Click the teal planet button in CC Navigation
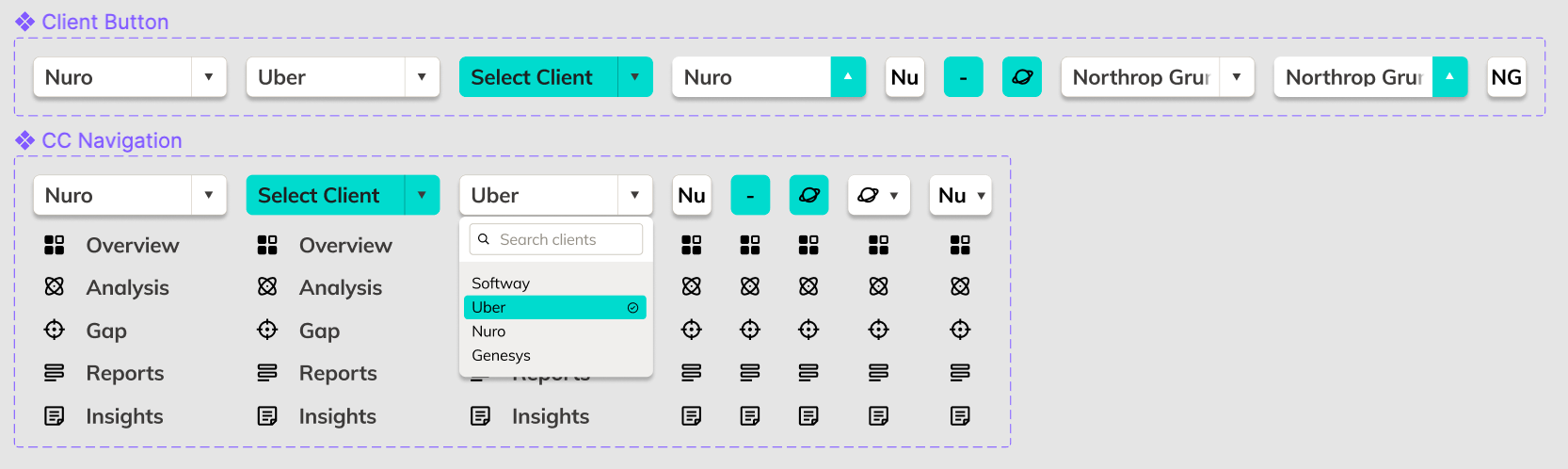The width and height of the screenshot is (1568, 469). click(809, 195)
